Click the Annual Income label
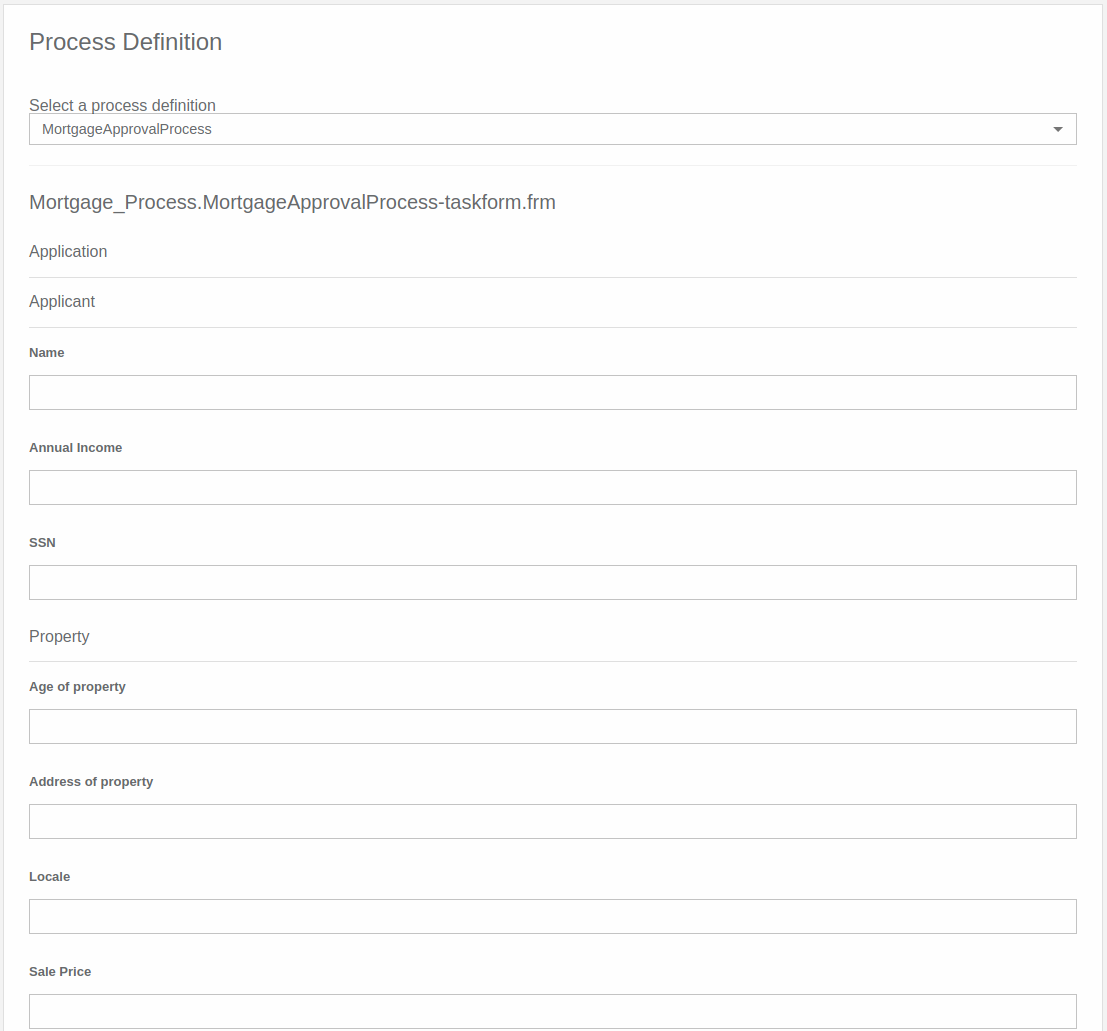1107x1031 pixels. [76, 447]
